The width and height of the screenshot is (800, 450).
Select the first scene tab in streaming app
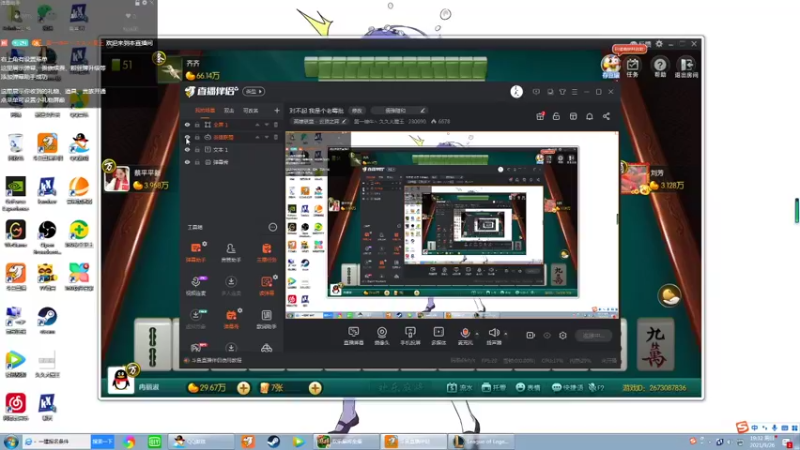point(205,110)
